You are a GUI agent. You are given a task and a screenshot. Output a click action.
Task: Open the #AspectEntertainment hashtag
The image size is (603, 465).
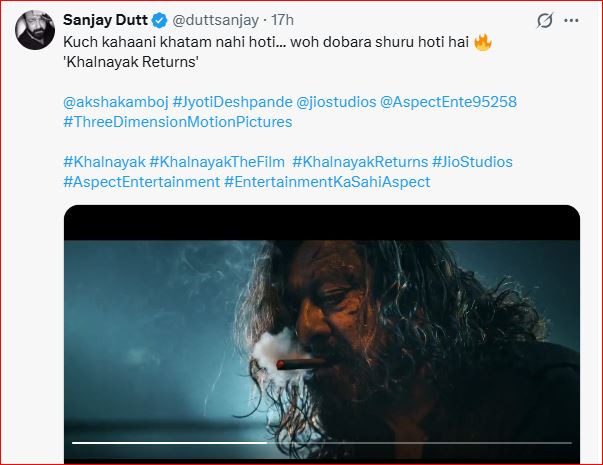tap(141, 182)
